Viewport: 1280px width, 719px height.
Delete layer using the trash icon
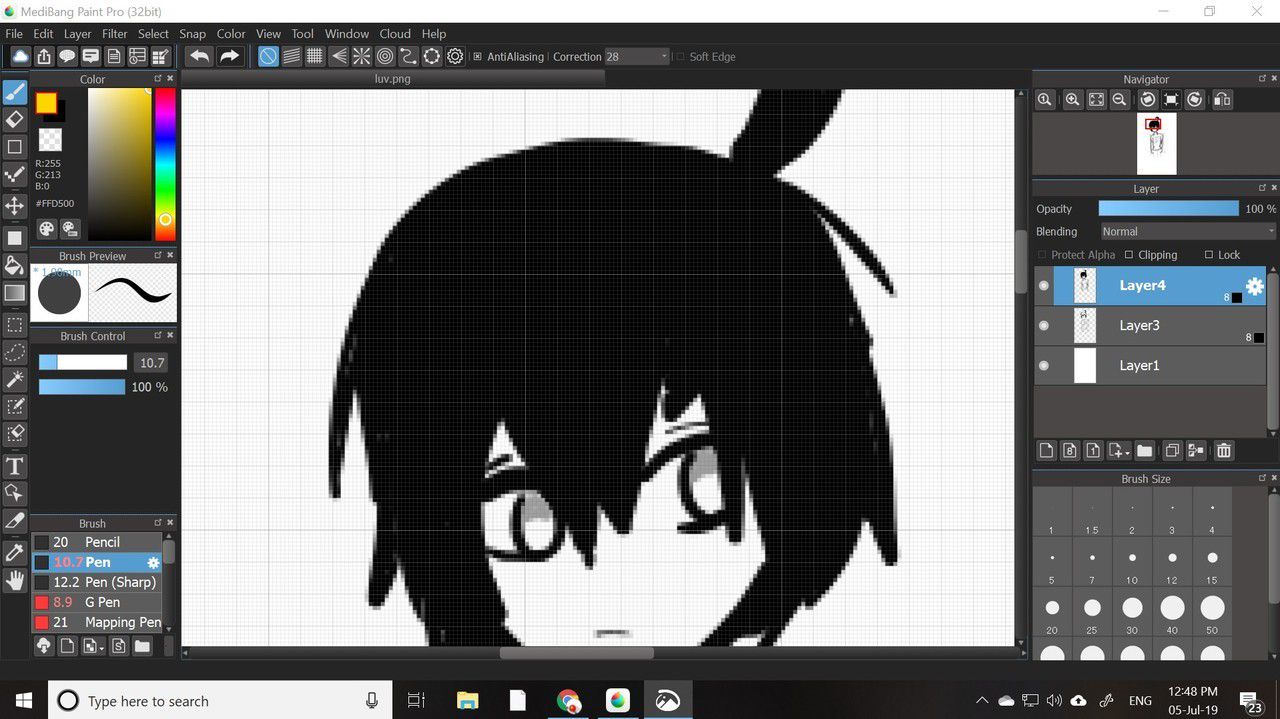(x=1224, y=451)
